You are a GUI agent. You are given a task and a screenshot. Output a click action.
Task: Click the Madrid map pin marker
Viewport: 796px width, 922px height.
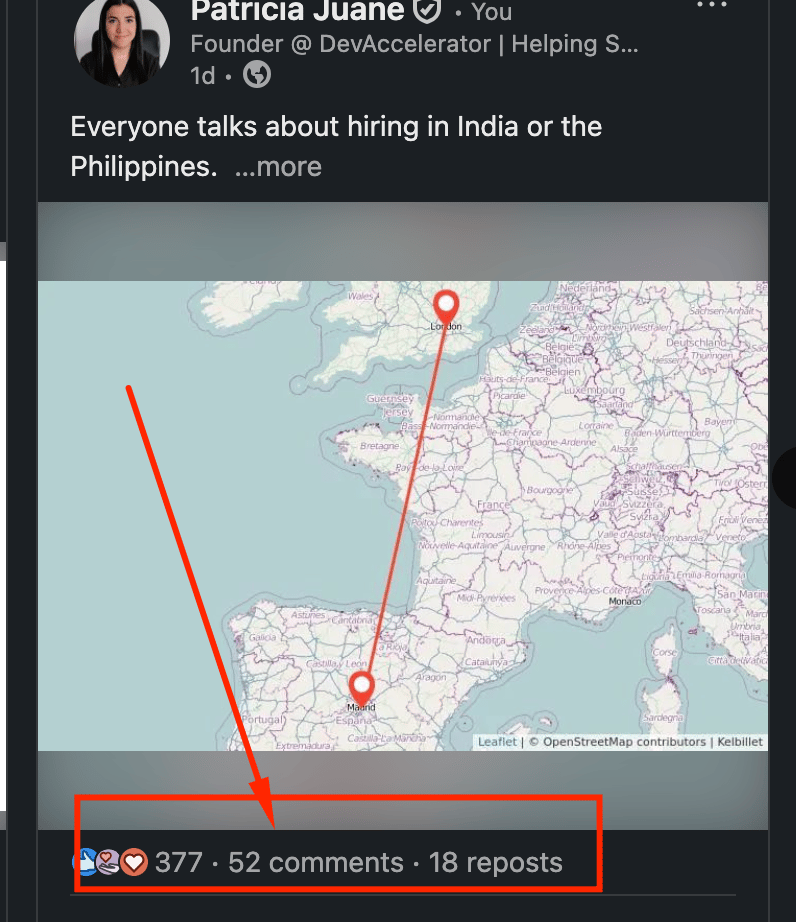361,686
